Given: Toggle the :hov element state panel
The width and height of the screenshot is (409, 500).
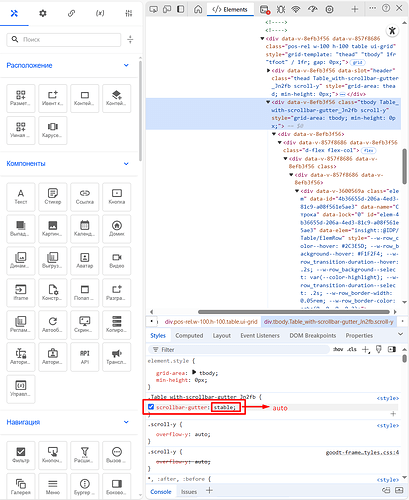Looking at the screenshot, I should click(x=338, y=349).
